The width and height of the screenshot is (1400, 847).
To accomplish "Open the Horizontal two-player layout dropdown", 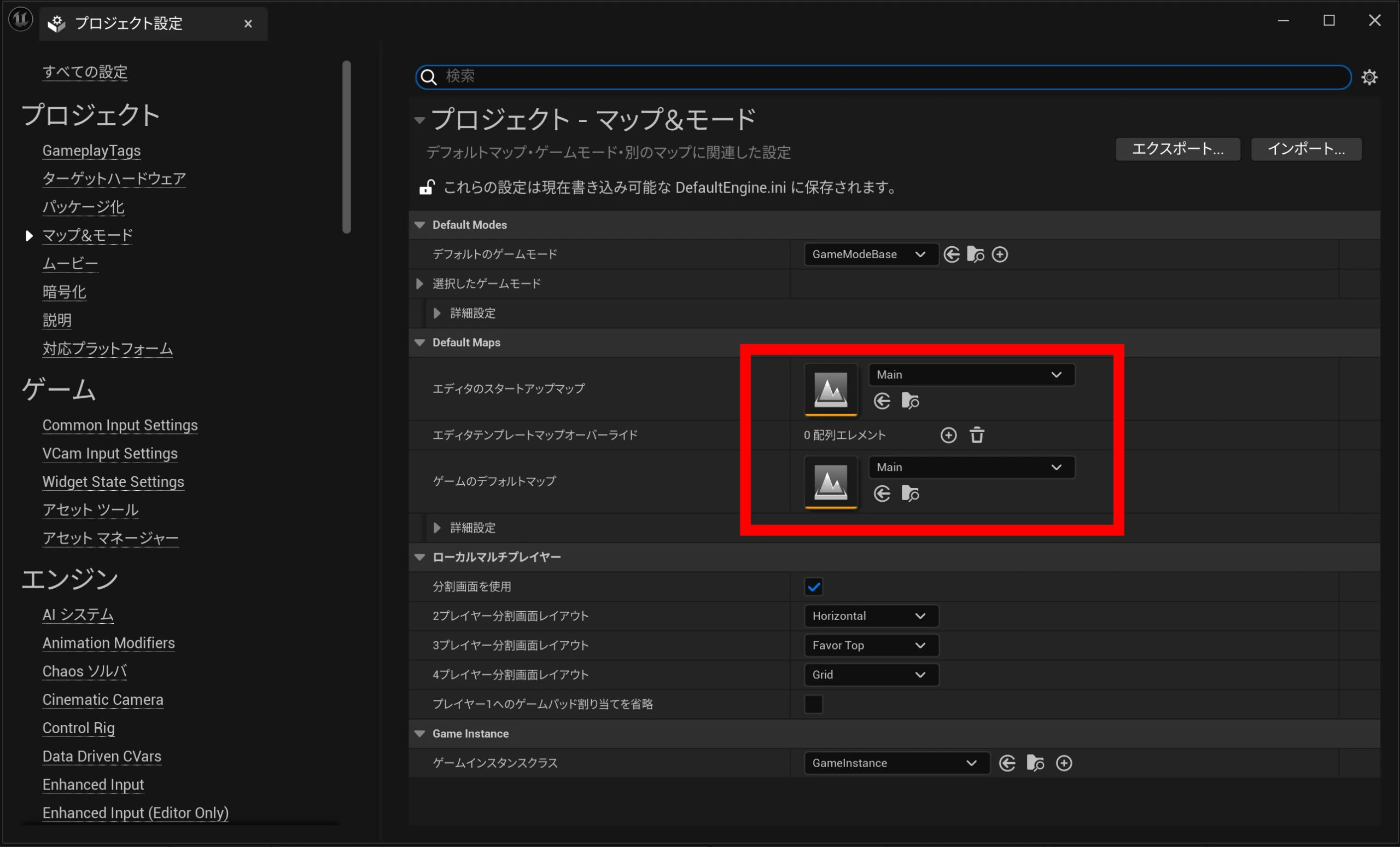I will tap(871, 616).
